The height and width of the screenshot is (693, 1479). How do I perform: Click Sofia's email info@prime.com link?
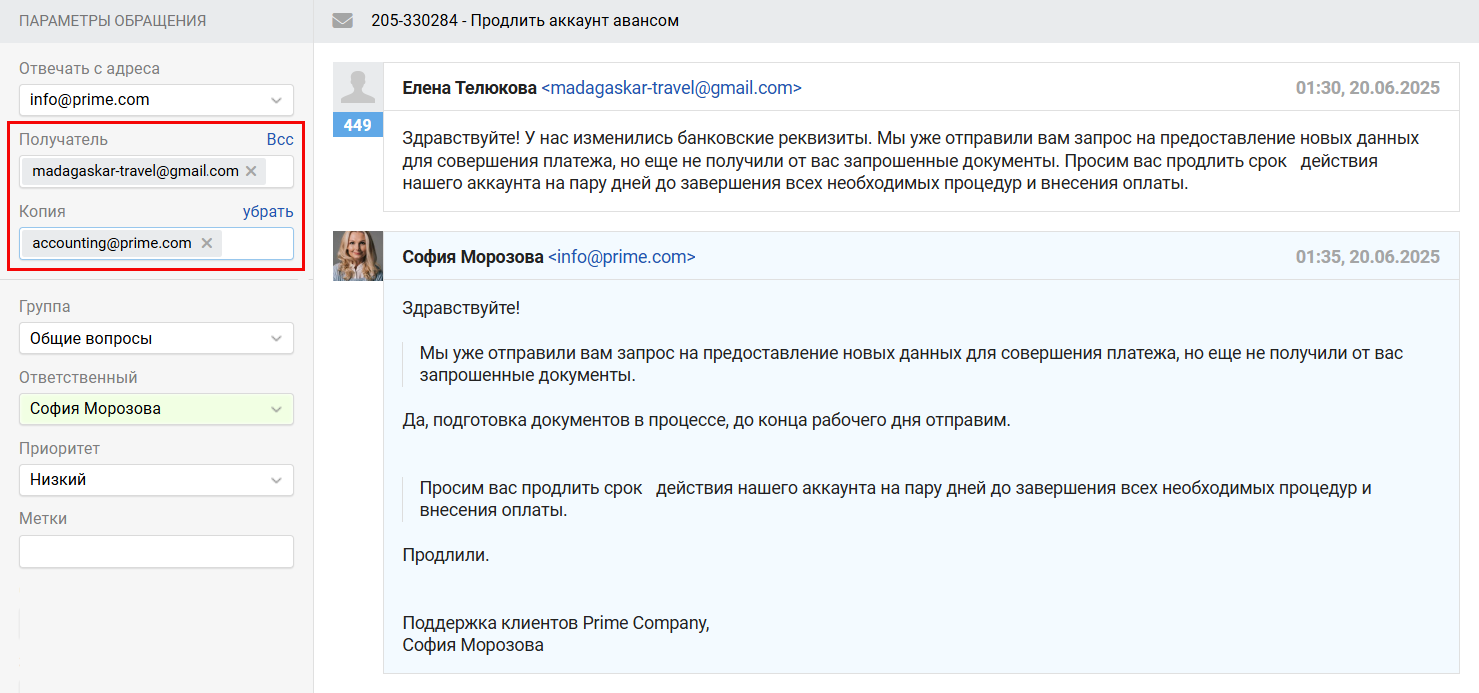pyautogui.click(x=621, y=257)
